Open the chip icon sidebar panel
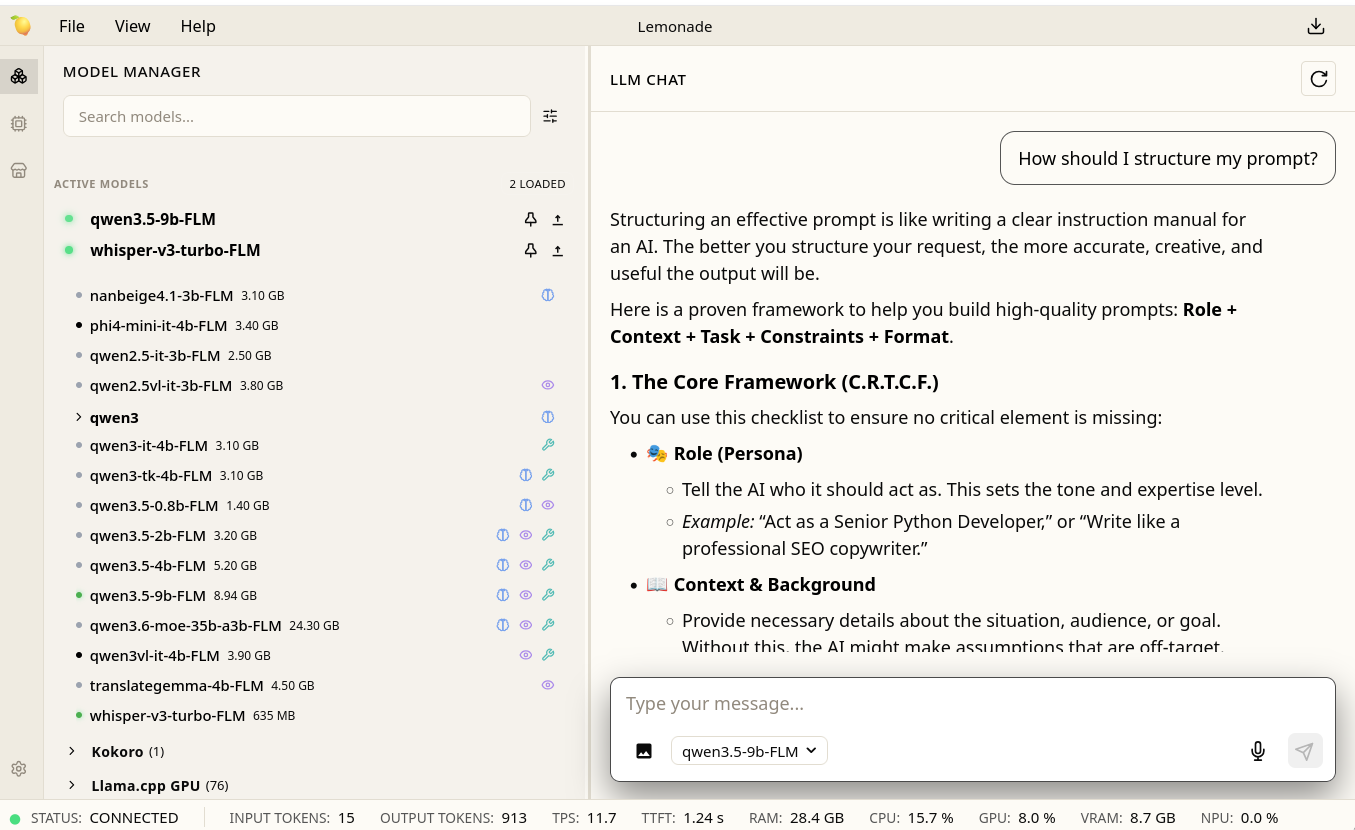Image resolution: width=1355 pixels, height=830 pixels. click(x=19, y=124)
